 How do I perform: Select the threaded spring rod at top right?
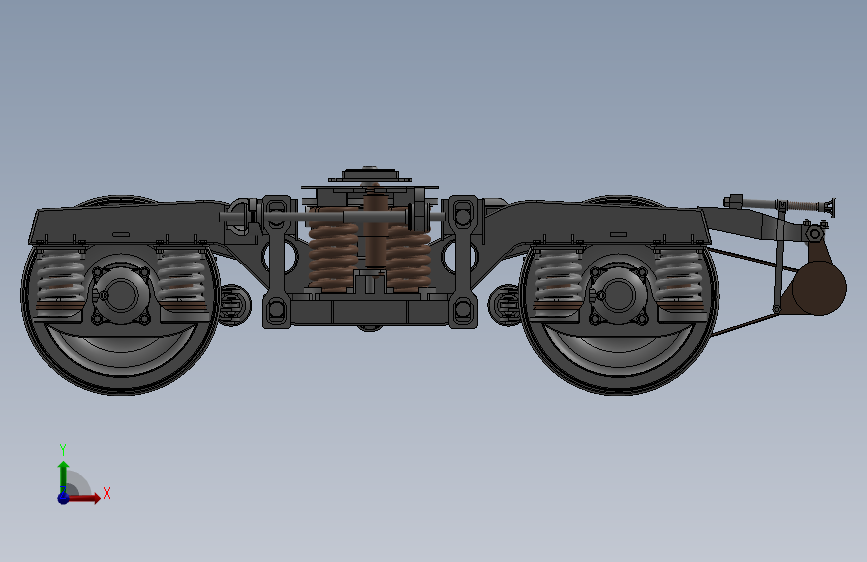pos(781,205)
